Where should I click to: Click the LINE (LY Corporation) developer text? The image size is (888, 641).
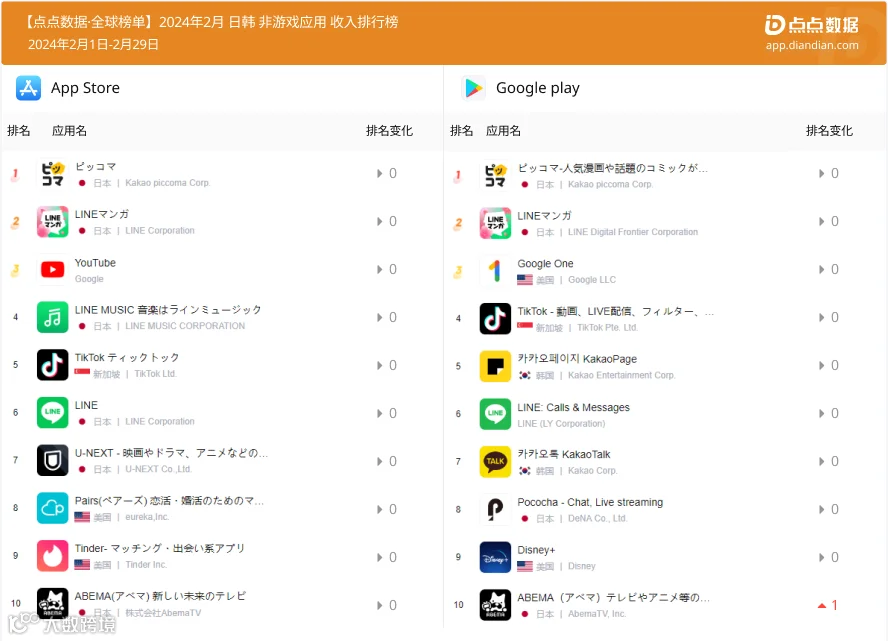coord(561,424)
